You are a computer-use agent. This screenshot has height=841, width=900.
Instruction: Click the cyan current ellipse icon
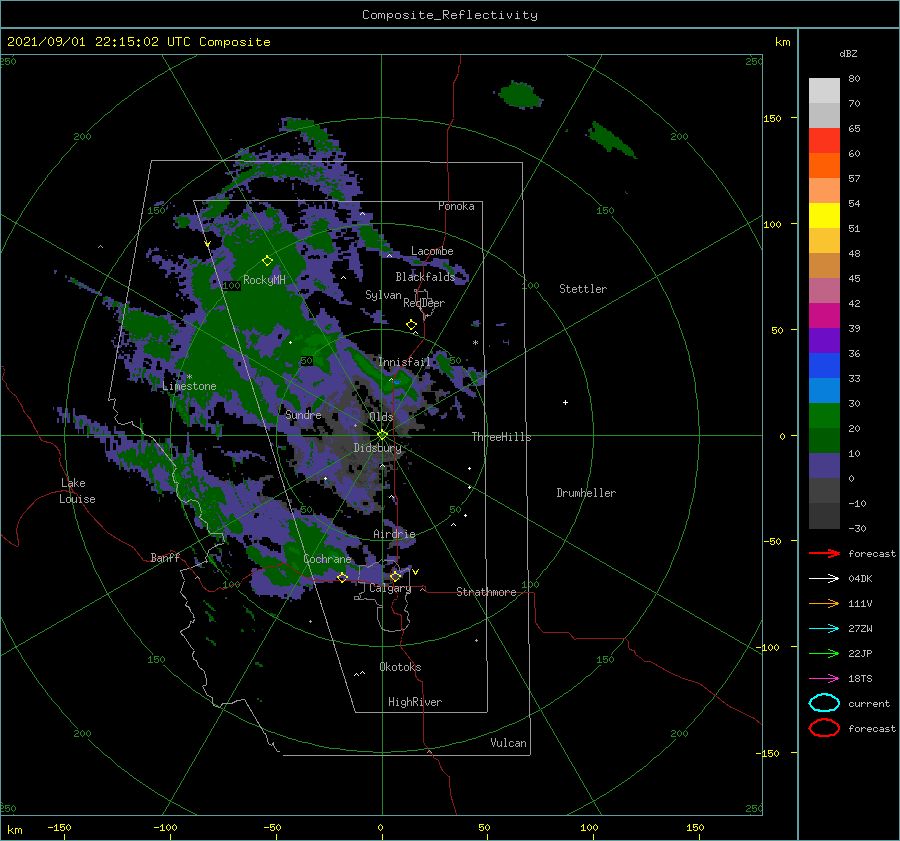point(824,703)
